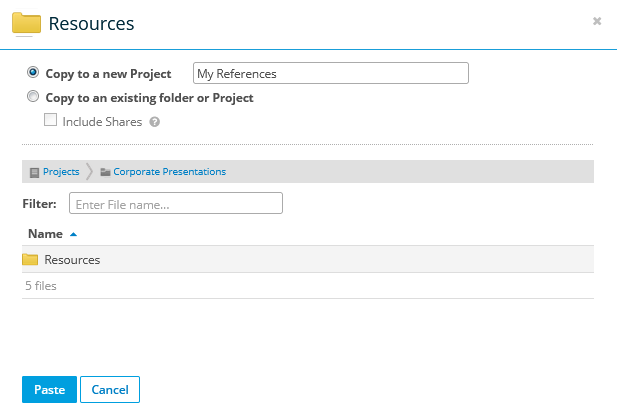Sort the list by the Name column header
617x409 pixels.
click(x=45, y=234)
